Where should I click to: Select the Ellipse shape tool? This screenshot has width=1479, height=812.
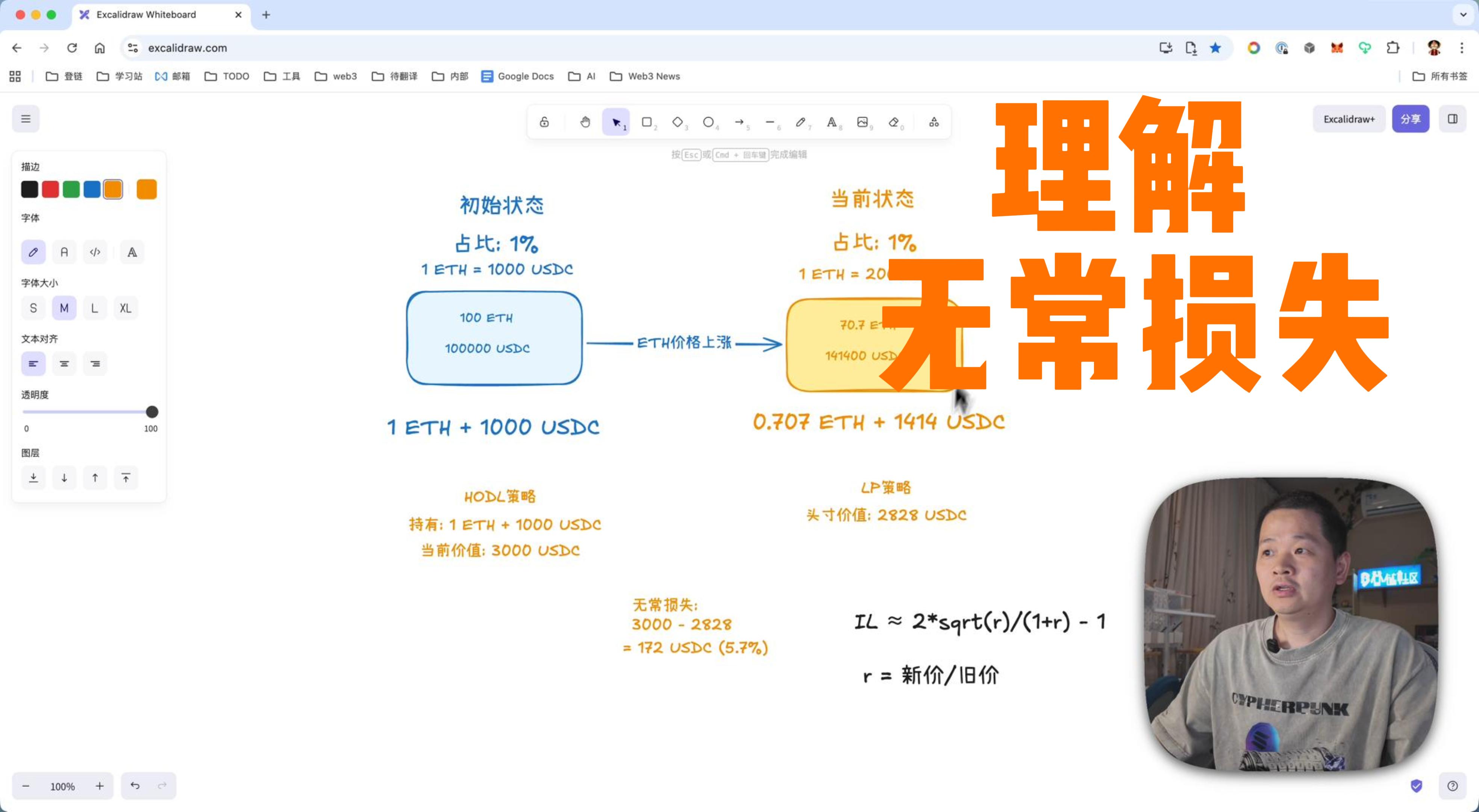coord(709,122)
